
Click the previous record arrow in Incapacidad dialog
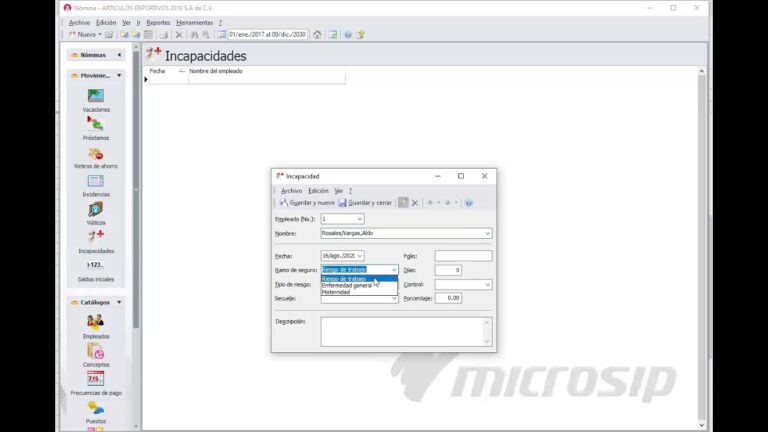coord(430,203)
